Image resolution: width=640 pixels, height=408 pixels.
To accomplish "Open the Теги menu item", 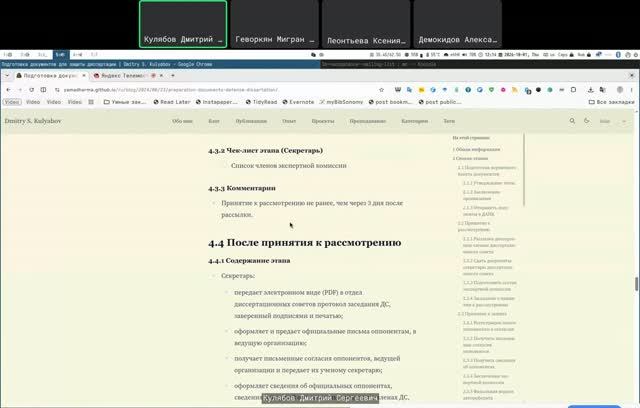I will (449, 121).
